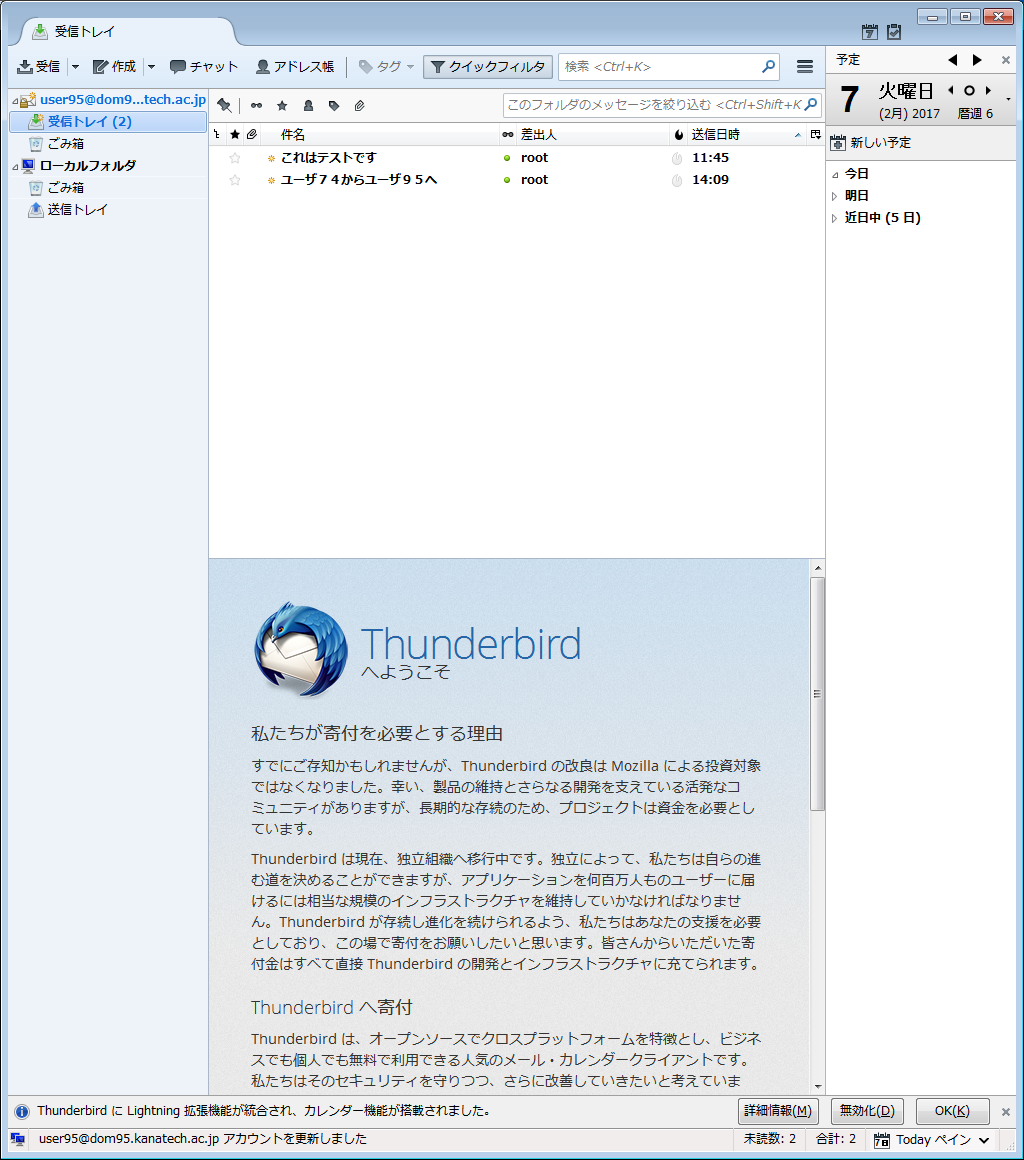Expand the 近日中 (5 日) section
1024x1160 pixels.
pyautogui.click(x=835, y=218)
